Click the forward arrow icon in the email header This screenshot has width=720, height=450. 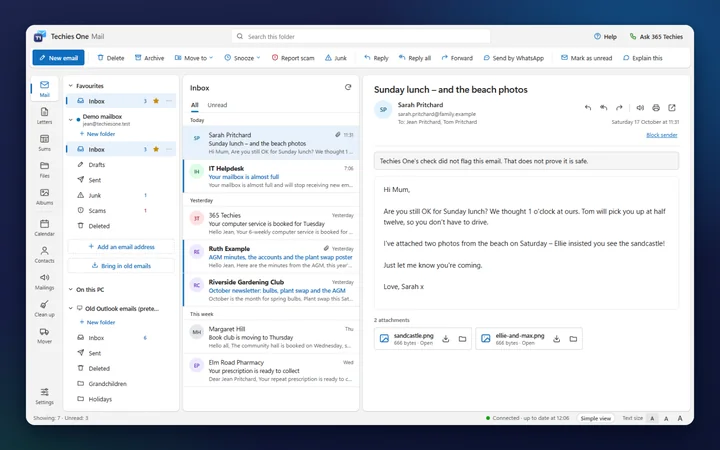click(x=619, y=107)
